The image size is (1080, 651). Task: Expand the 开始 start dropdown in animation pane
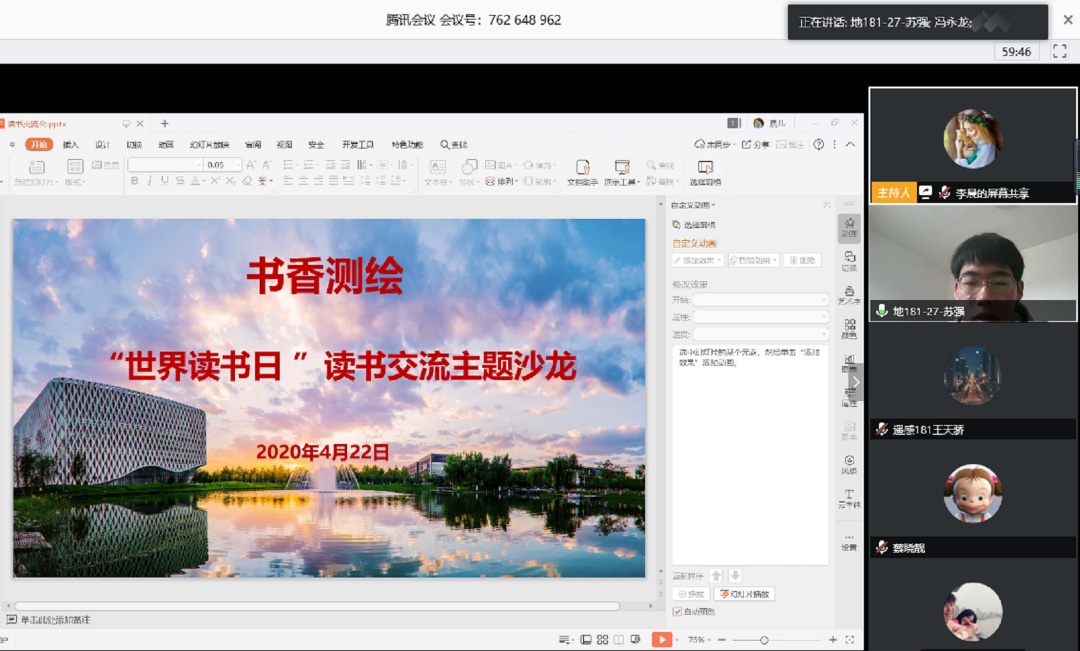760,300
